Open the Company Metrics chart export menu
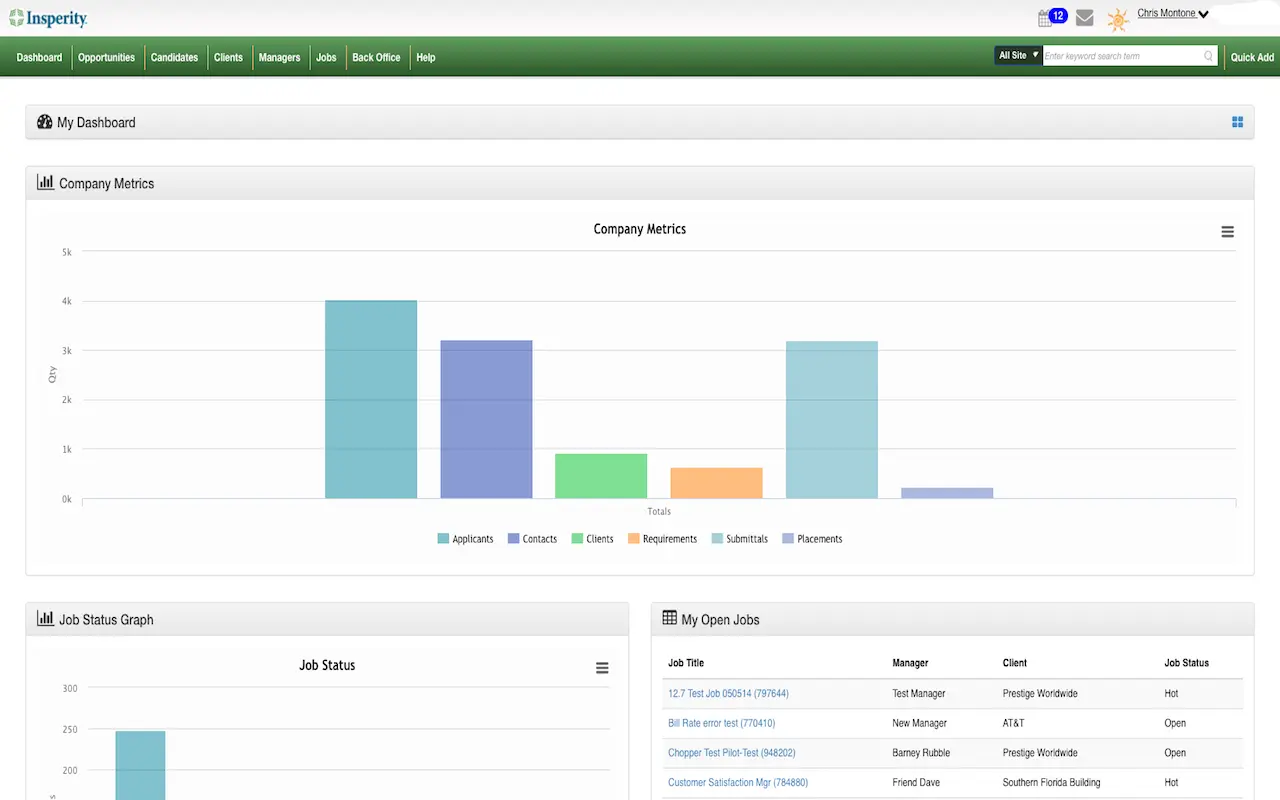The height and width of the screenshot is (800, 1280). [x=1227, y=231]
